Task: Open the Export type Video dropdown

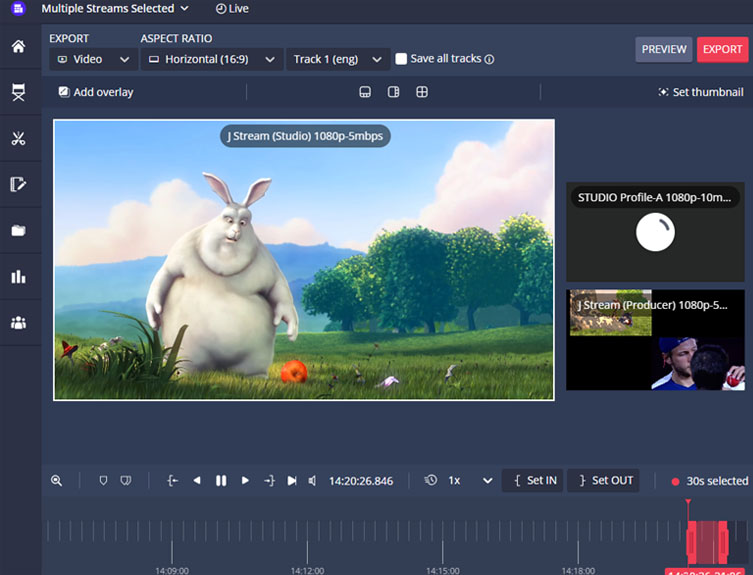Action: tap(93, 59)
